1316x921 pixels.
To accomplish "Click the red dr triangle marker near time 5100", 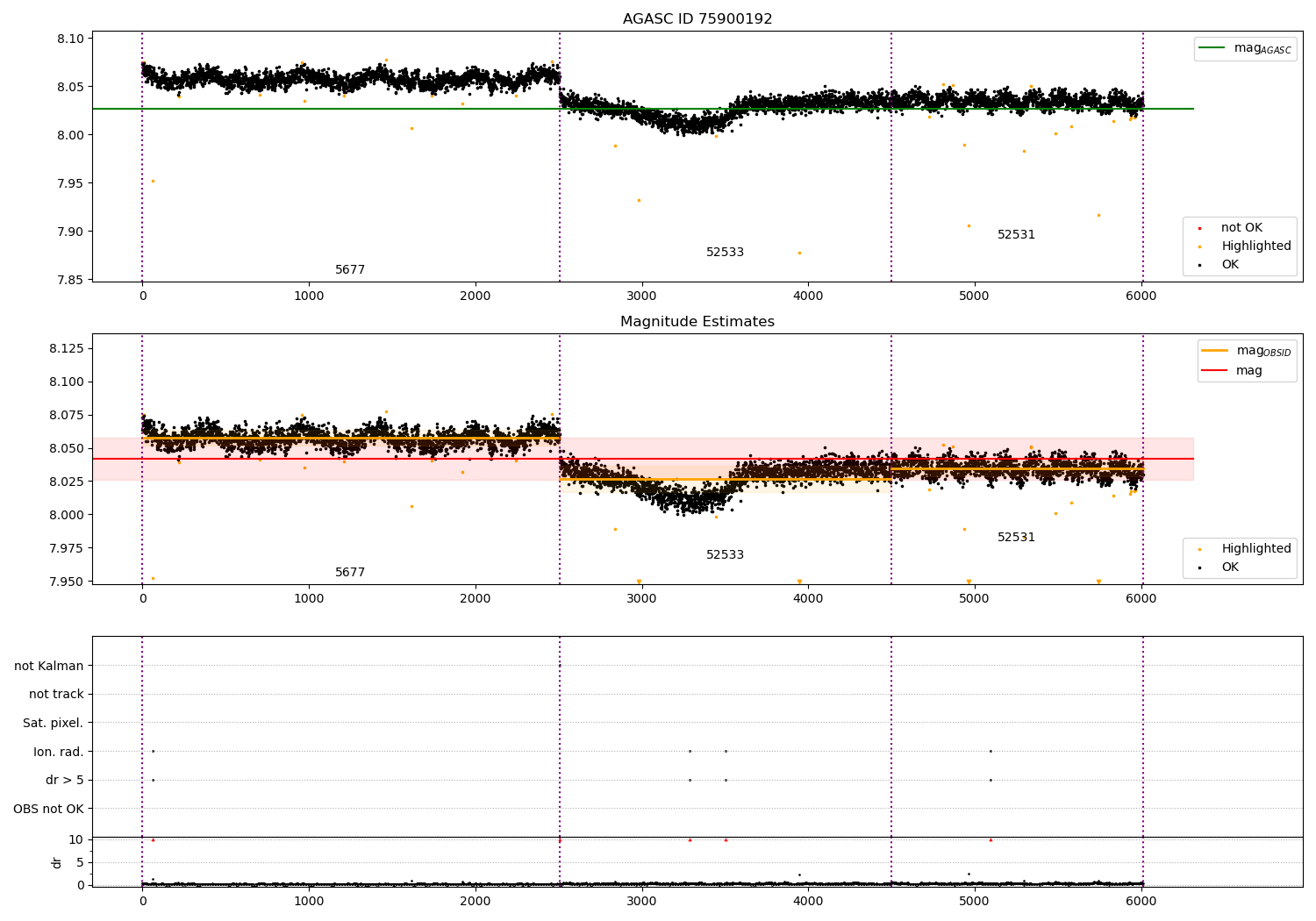I will tap(991, 840).
